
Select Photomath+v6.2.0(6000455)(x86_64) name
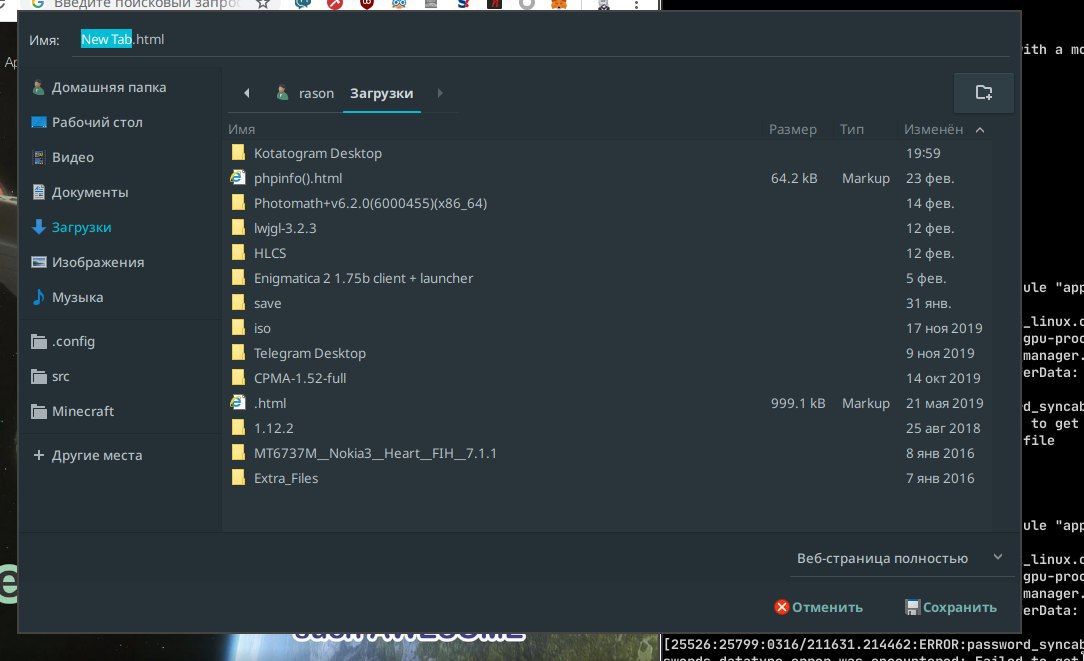[371, 203]
